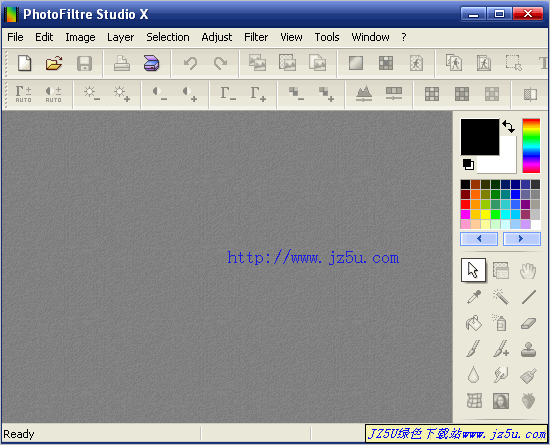Swap foreground and background colors
This screenshot has width=550, height=445.
(509, 126)
